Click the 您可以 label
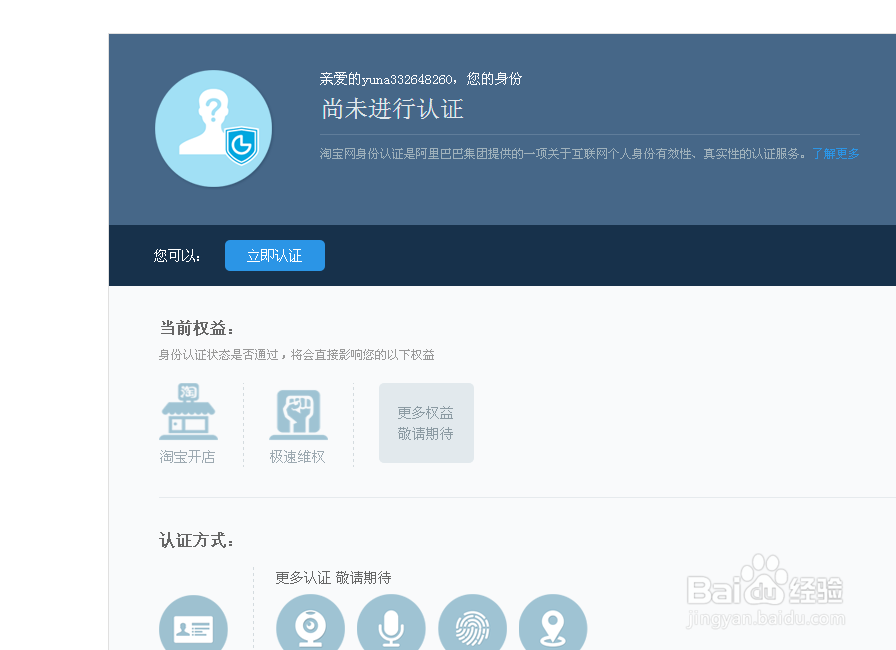Image resolution: width=896 pixels, height=650 pixels. (177, 256)
